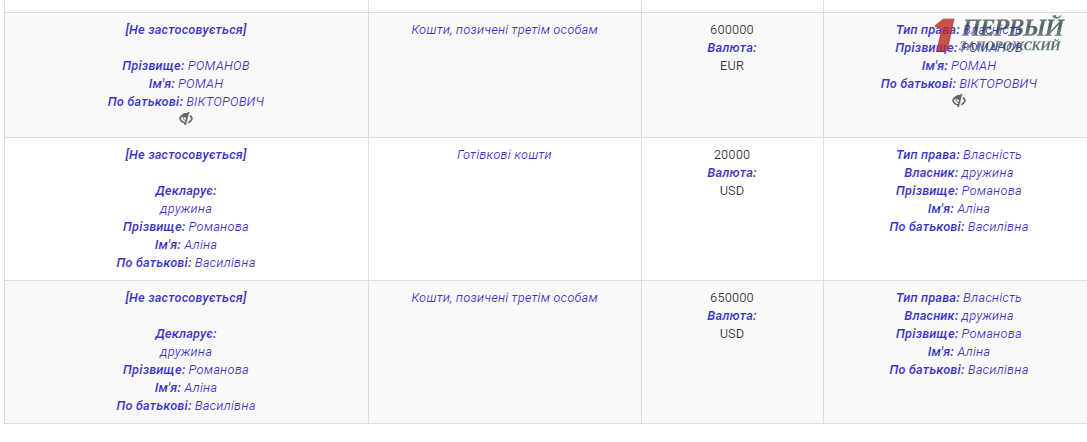
Task: Click '[Не застосовується]' in the 650000 USD row
Action: [x=186, y=298]
